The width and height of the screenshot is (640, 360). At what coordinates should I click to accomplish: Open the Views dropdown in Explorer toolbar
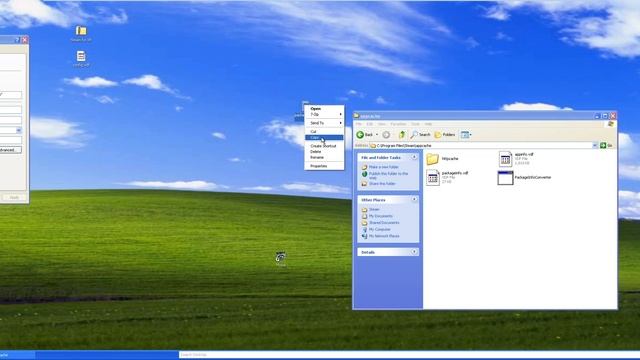(466, 135)
